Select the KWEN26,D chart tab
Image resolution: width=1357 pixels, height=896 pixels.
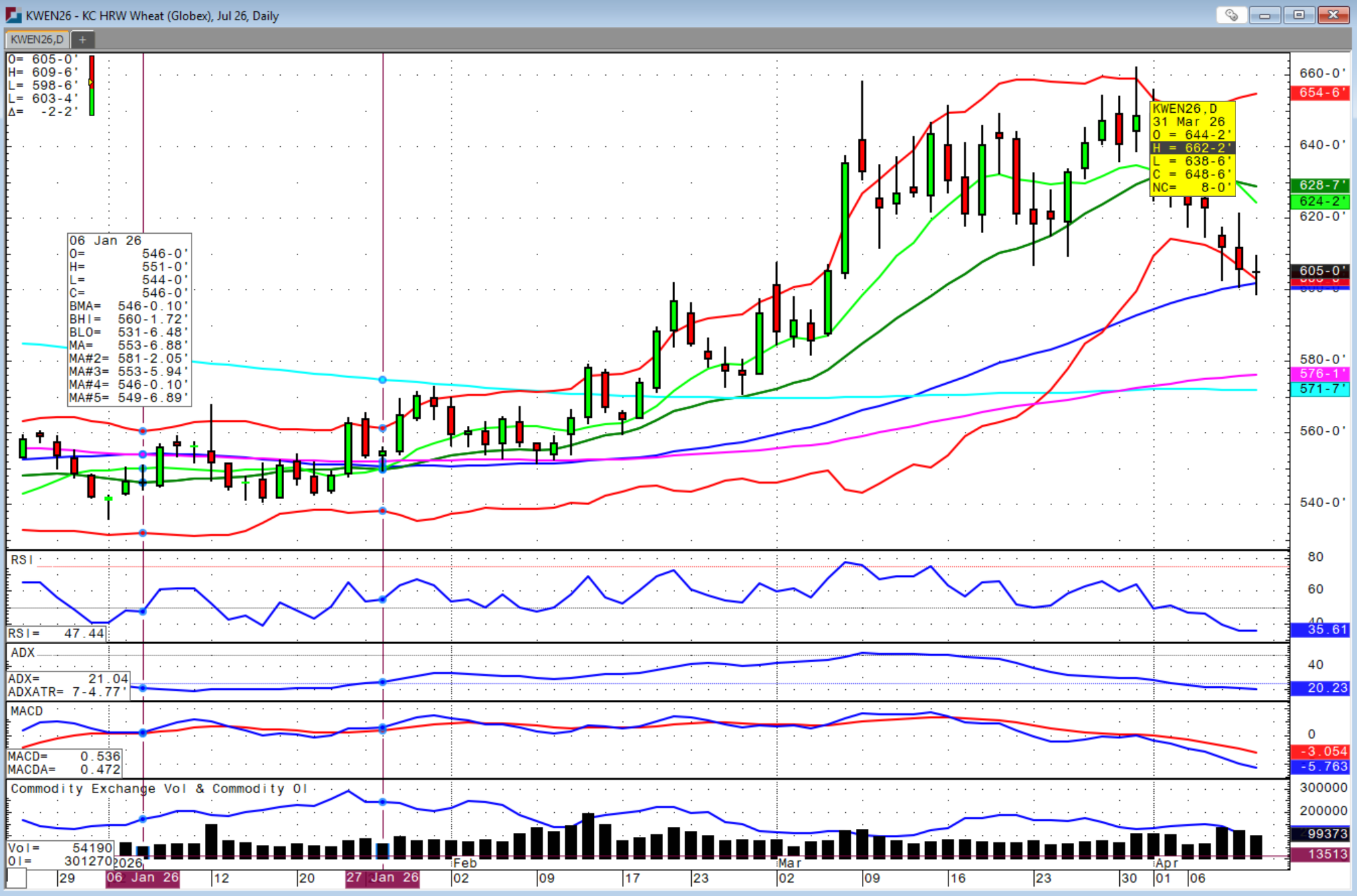pyautogui.click(x=37, y=40)
